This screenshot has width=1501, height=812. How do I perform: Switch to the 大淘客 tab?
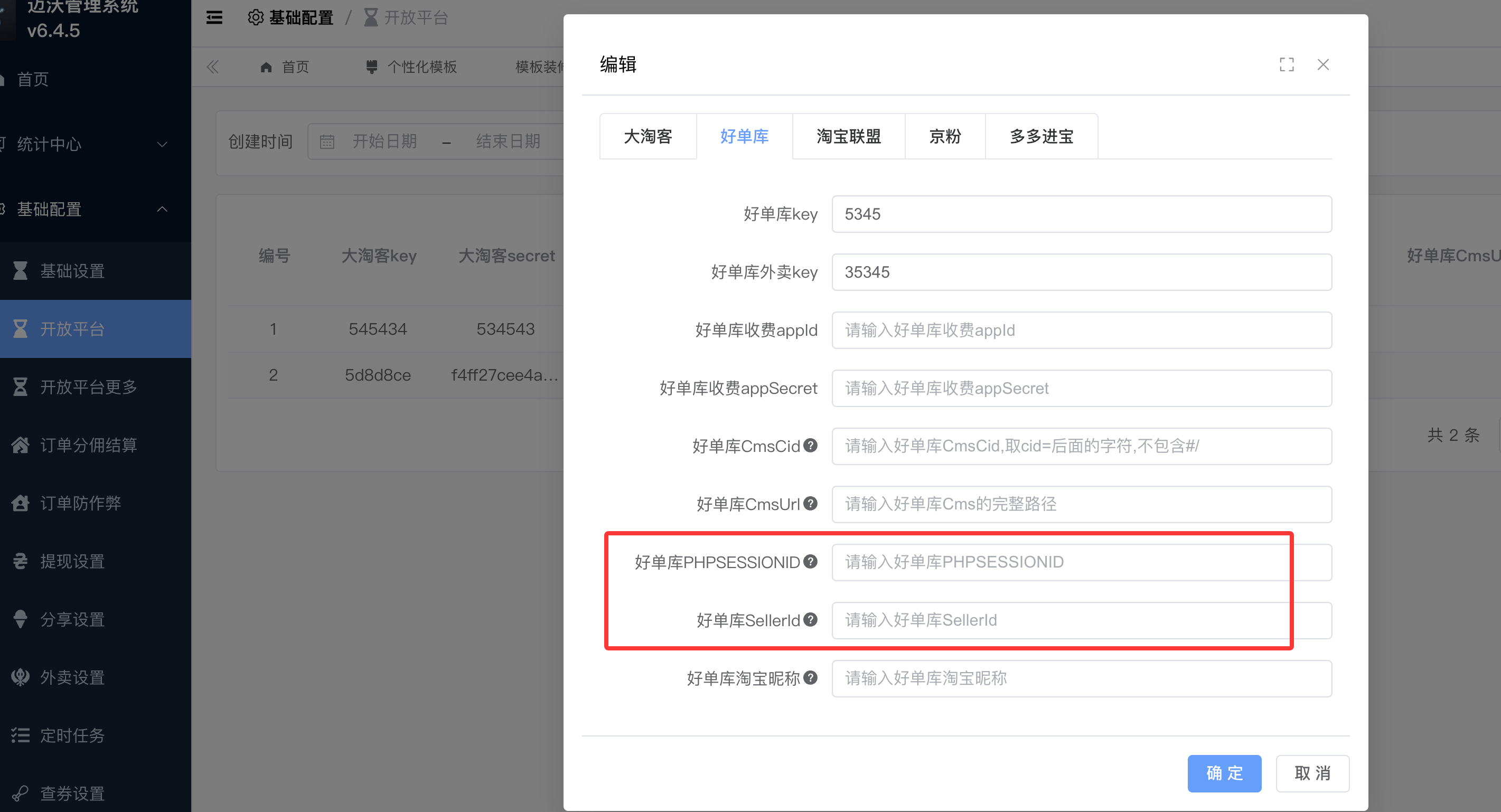648,136
